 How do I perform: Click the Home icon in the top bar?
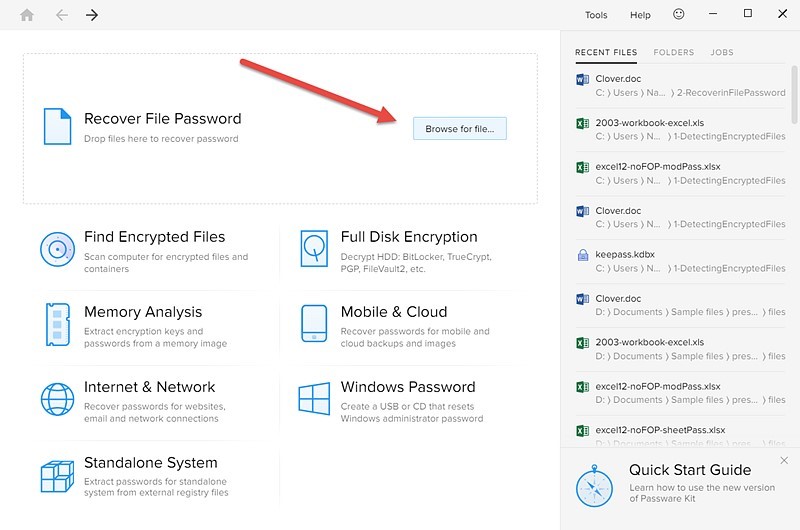pyautogui.click(x=27, y=15)
